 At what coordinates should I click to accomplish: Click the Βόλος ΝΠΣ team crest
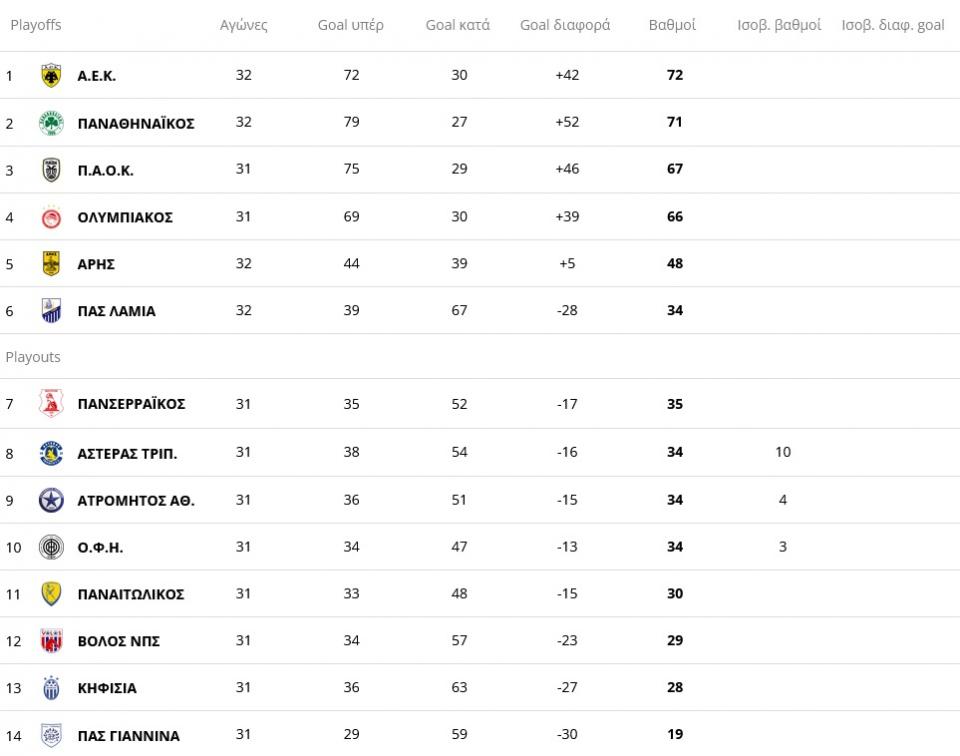click(x=51, y=641)
